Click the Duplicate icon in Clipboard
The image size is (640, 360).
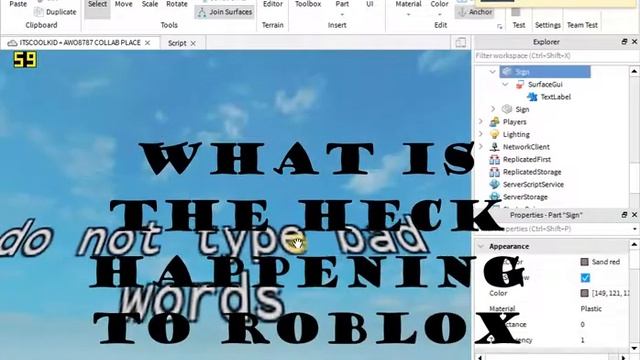click(x=39, y=12)
